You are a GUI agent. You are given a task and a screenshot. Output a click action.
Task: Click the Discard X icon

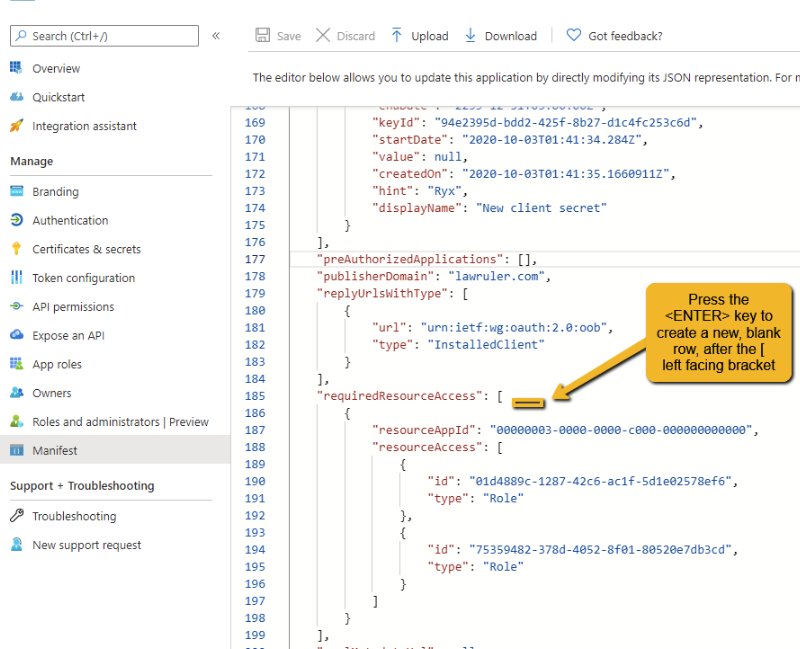(x=322, y=35)
